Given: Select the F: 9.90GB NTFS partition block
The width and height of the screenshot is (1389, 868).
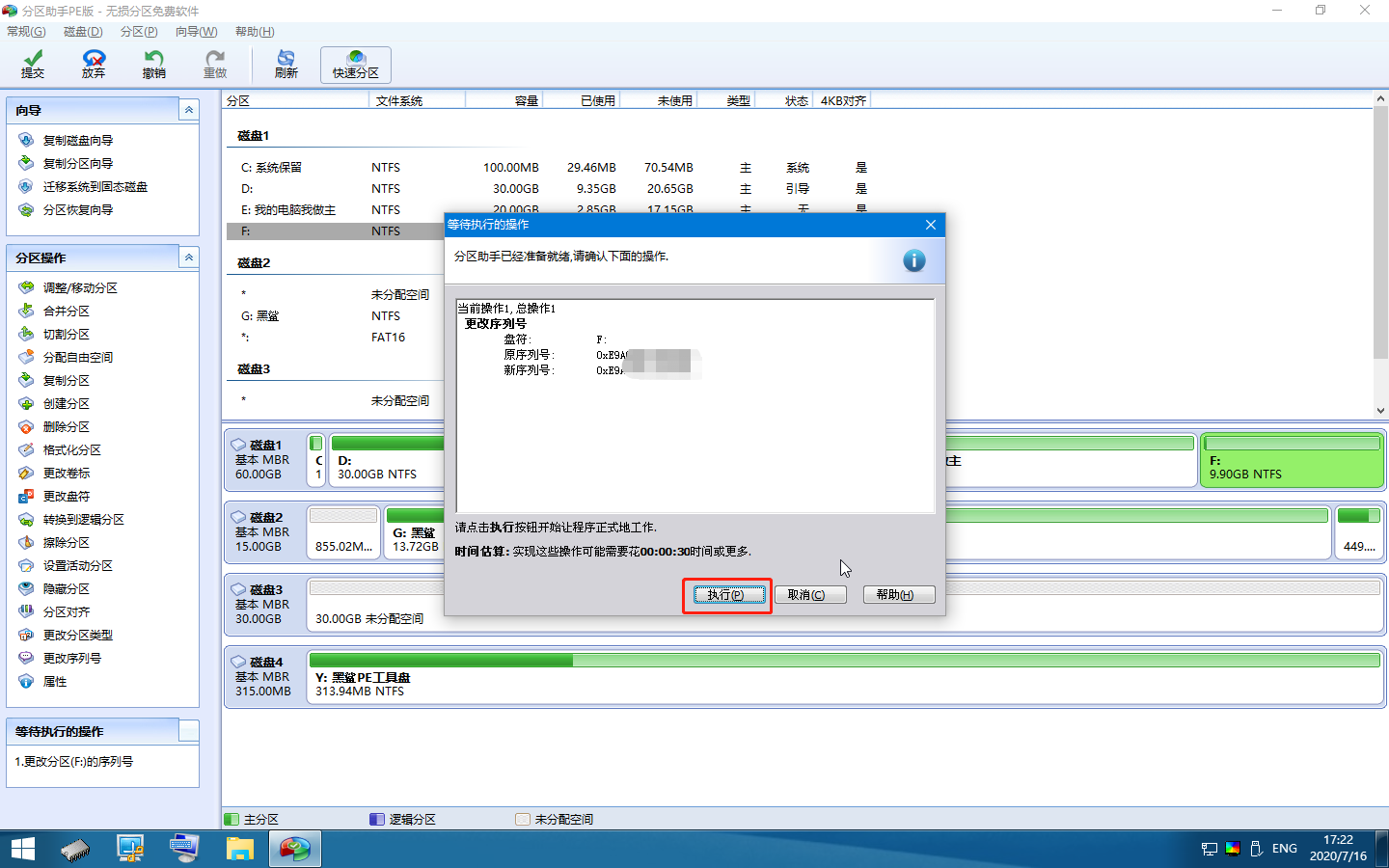Looking at the screenshot, I should point(1292,460).
